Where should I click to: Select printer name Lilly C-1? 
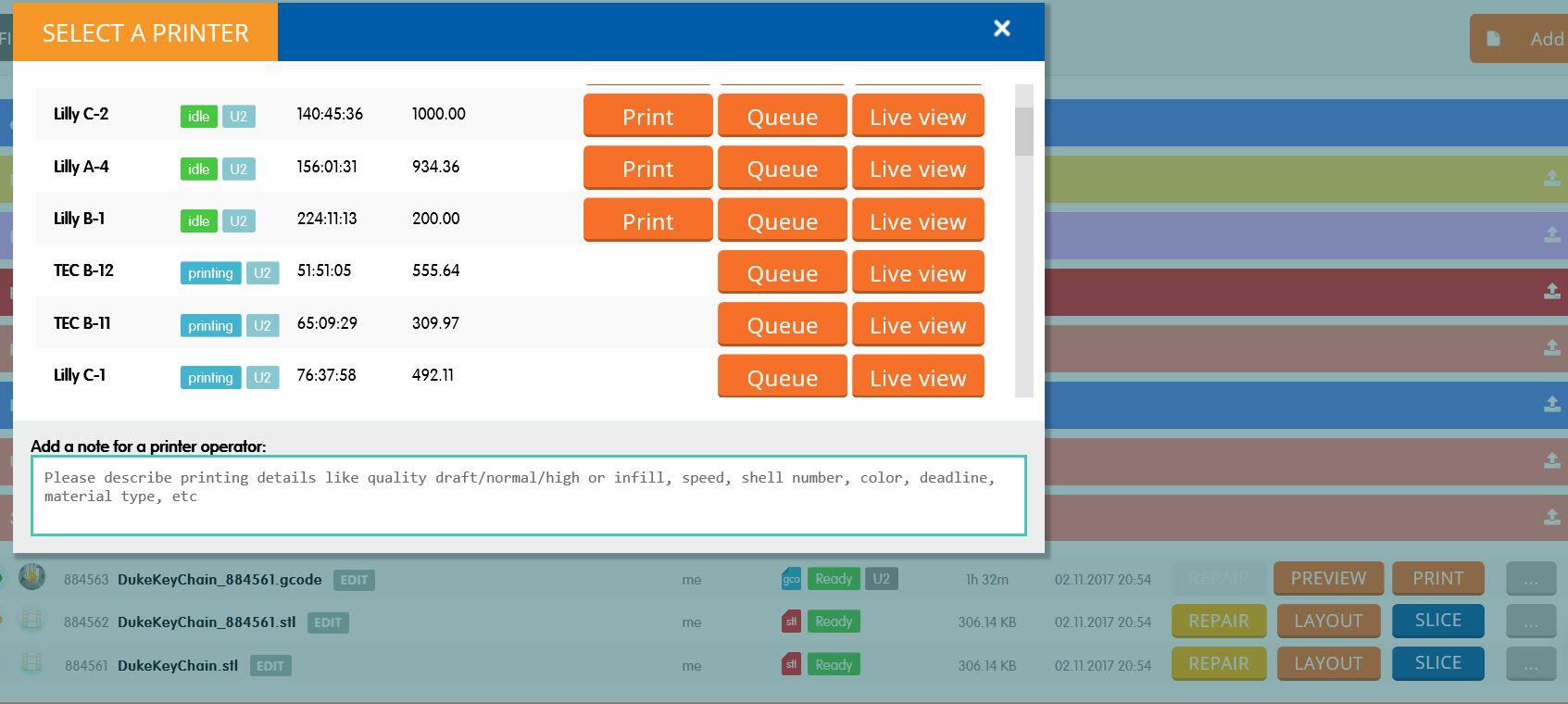pyautogui.click(x=79, y=375)
